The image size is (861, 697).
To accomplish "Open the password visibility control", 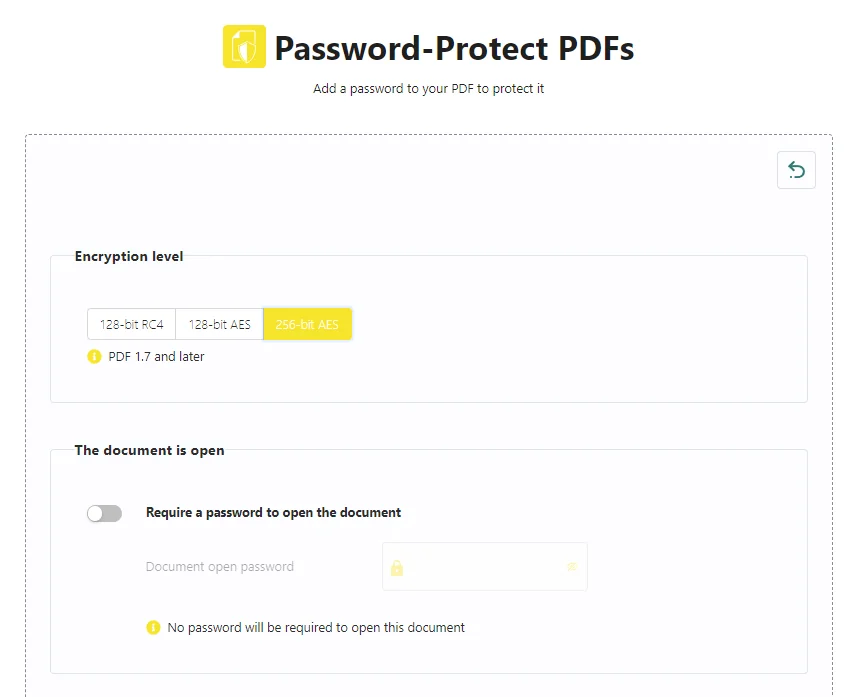I will 571,566.
